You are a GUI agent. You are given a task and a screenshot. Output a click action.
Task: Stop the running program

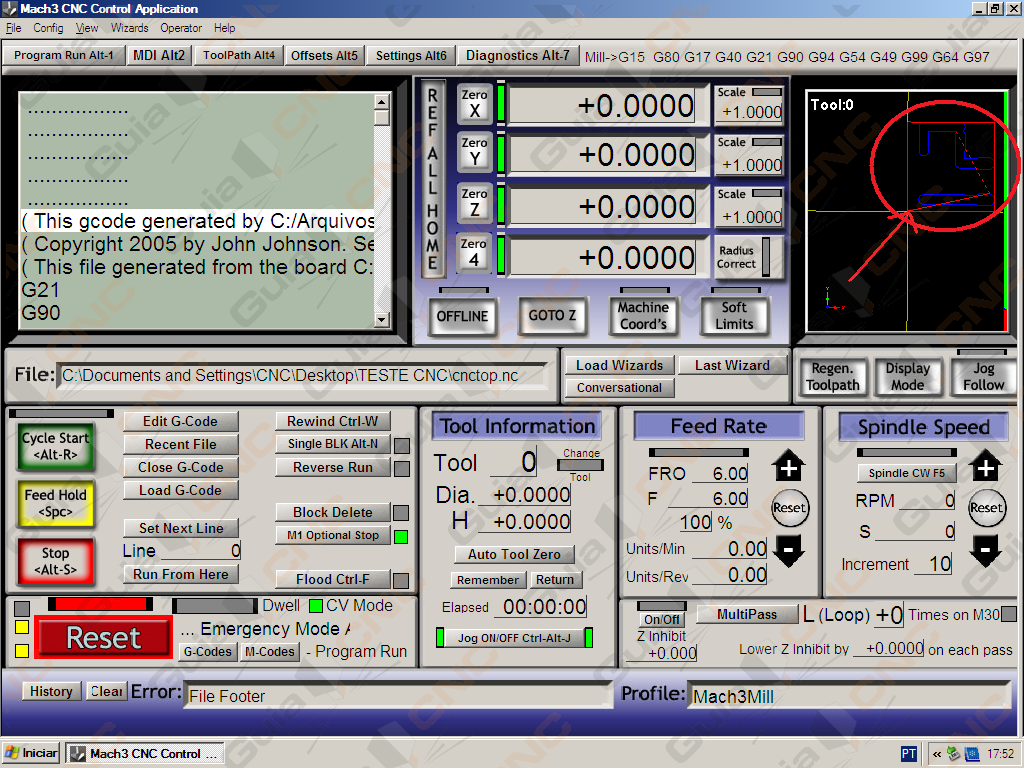tap(56, 561)
